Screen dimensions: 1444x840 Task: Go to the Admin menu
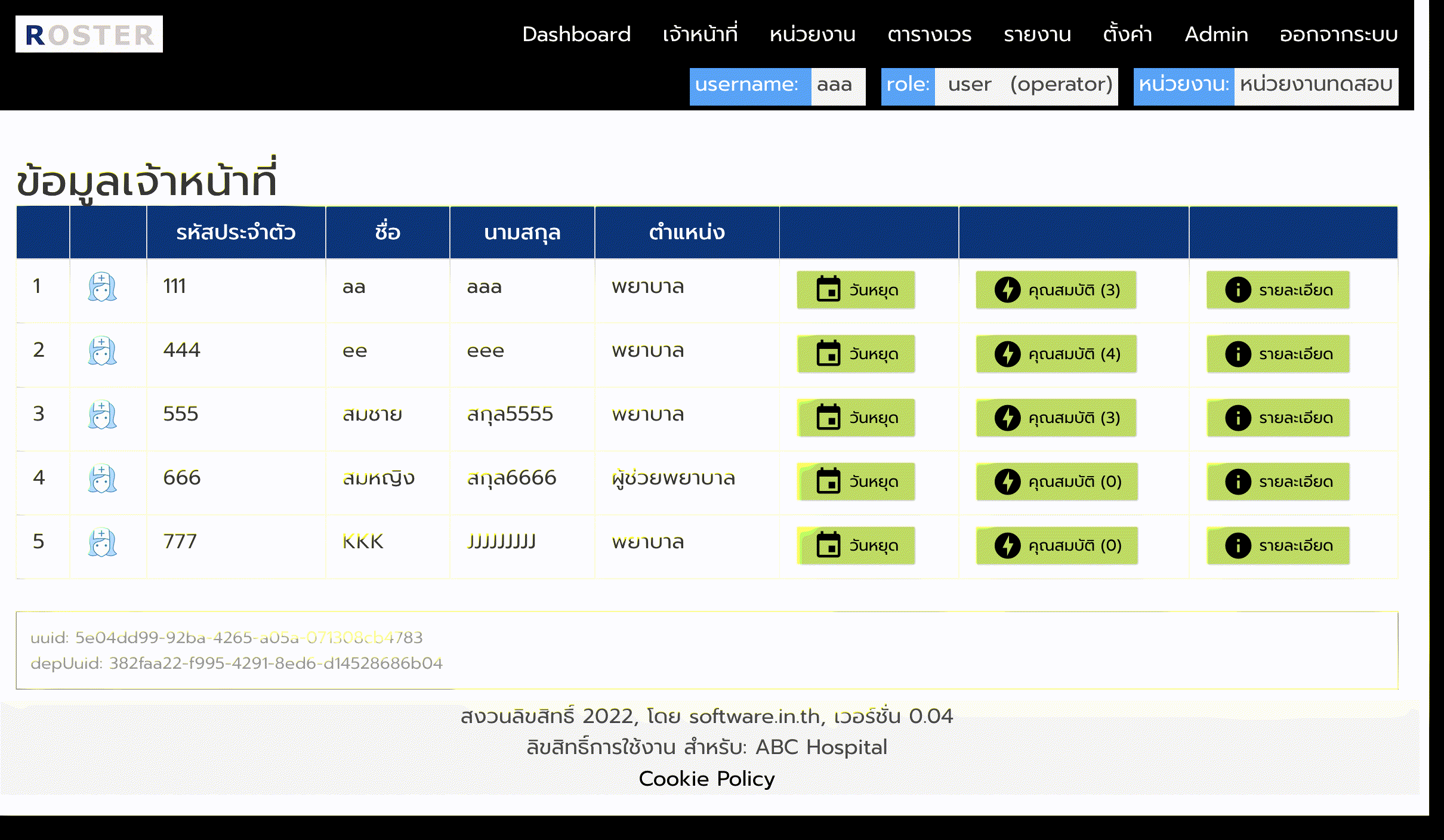point(1216,35)
